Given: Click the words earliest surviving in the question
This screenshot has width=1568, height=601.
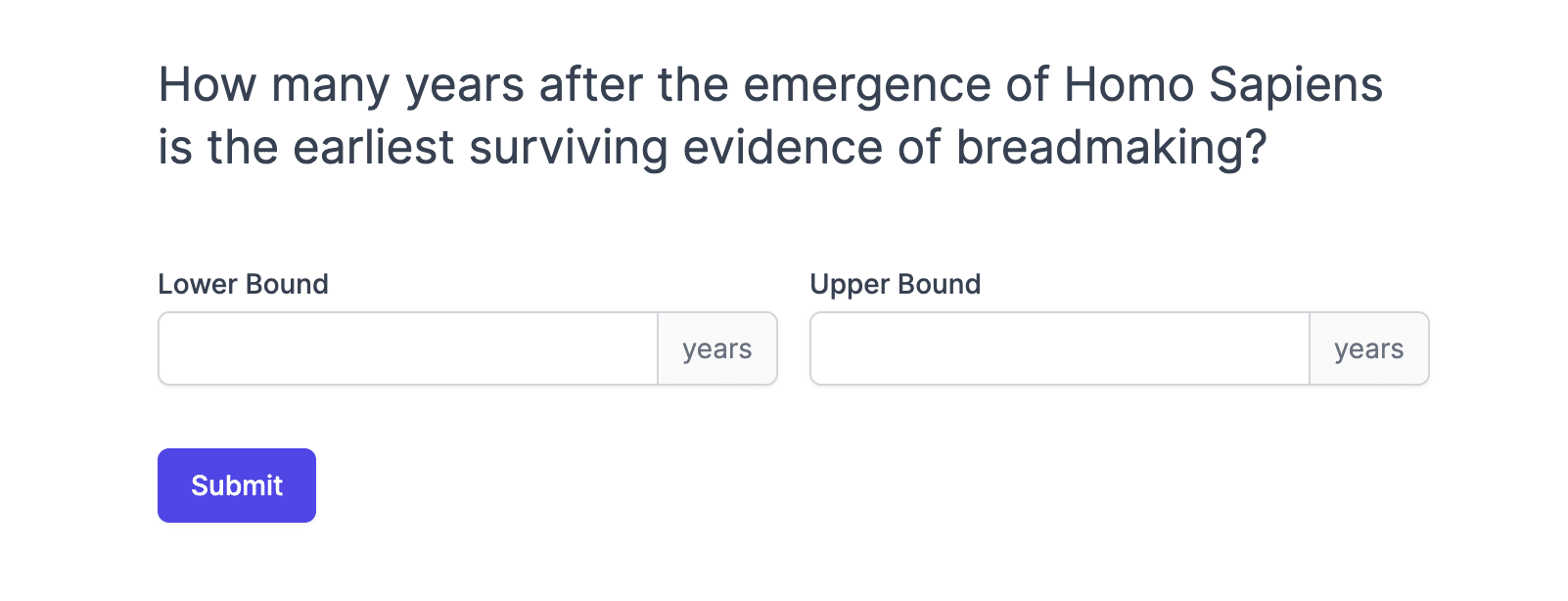Looking at the screenshot, I should (x=480, y=147).
